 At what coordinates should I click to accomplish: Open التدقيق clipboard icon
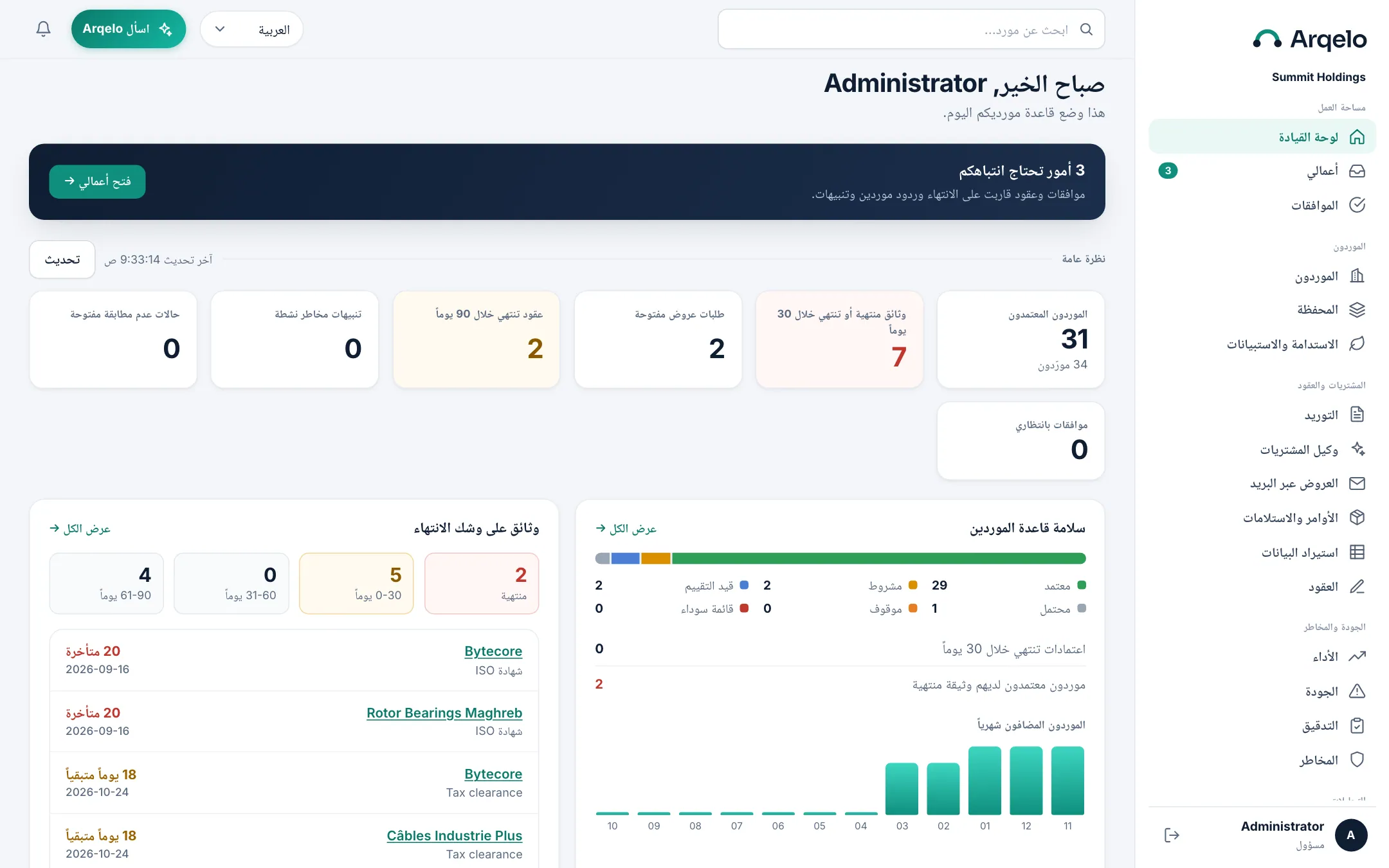1357,725
